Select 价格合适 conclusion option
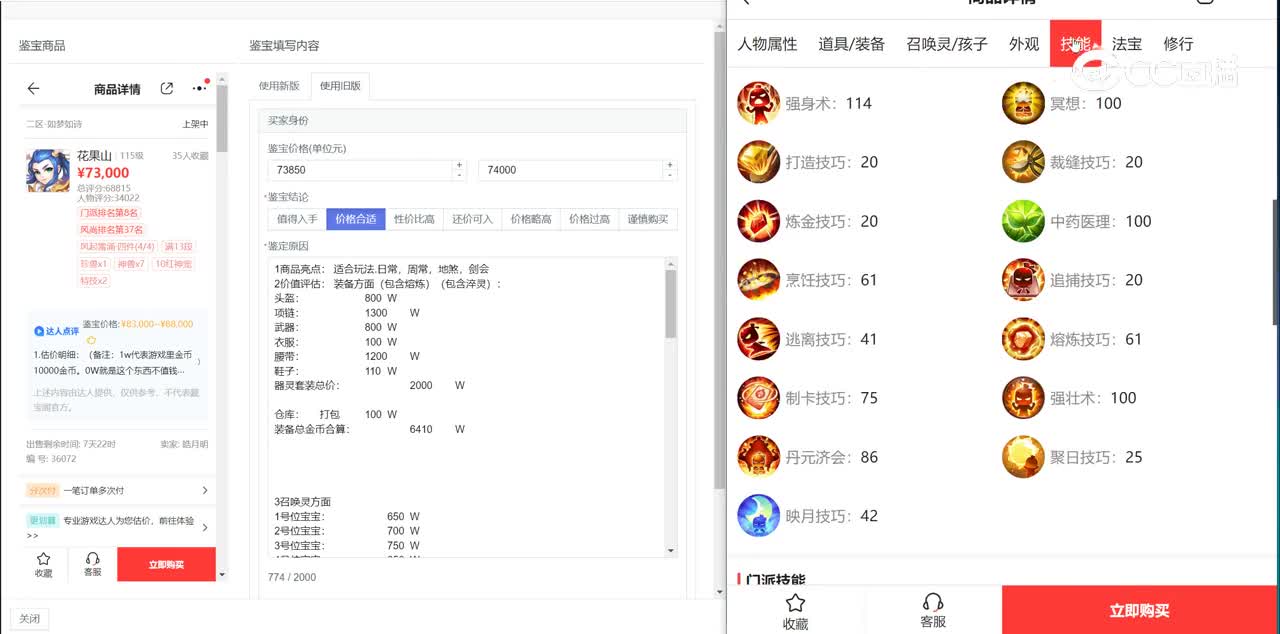Image resolution: width=1280 pixels, height=634 pixels. point(356,219)
